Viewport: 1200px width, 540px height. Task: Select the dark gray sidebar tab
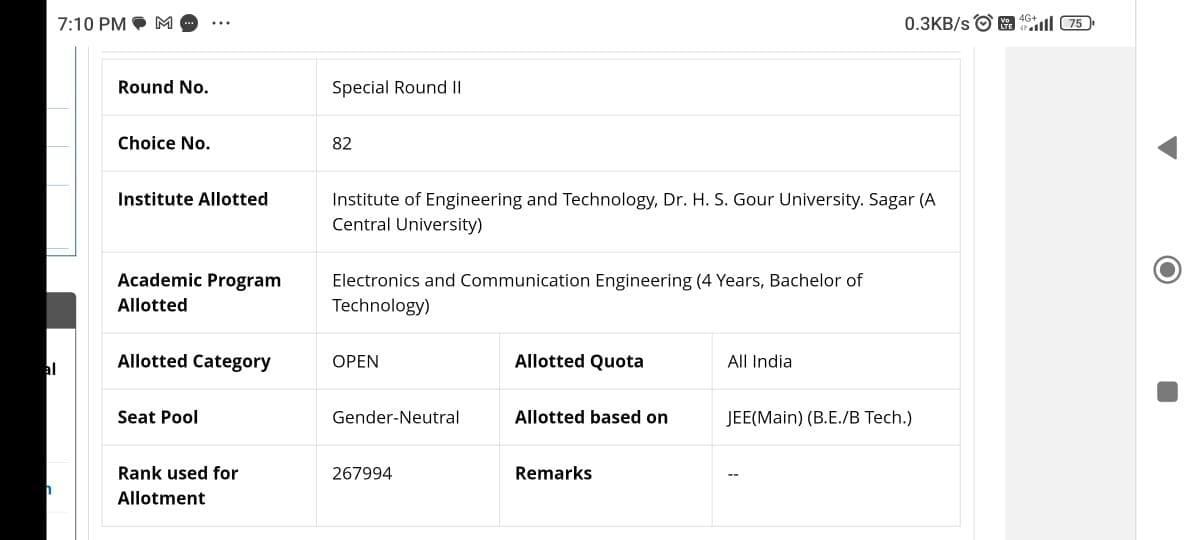click(x=60, y=310)
